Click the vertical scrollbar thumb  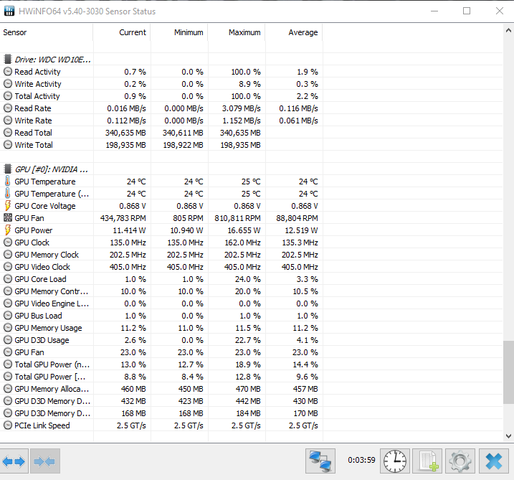pyautogui.click(x=508, y=372)
